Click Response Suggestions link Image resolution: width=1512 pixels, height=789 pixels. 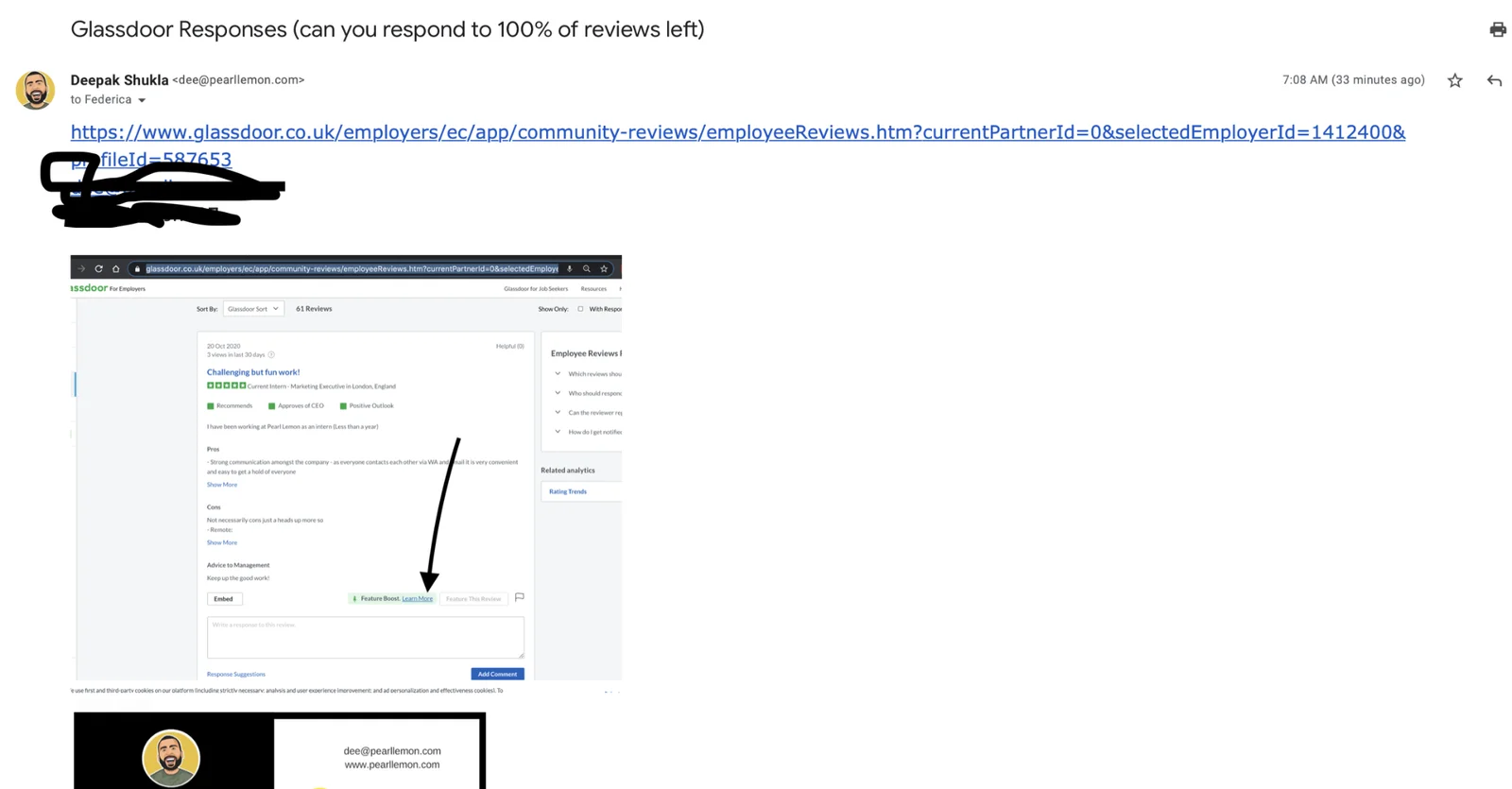coord(236,675)
